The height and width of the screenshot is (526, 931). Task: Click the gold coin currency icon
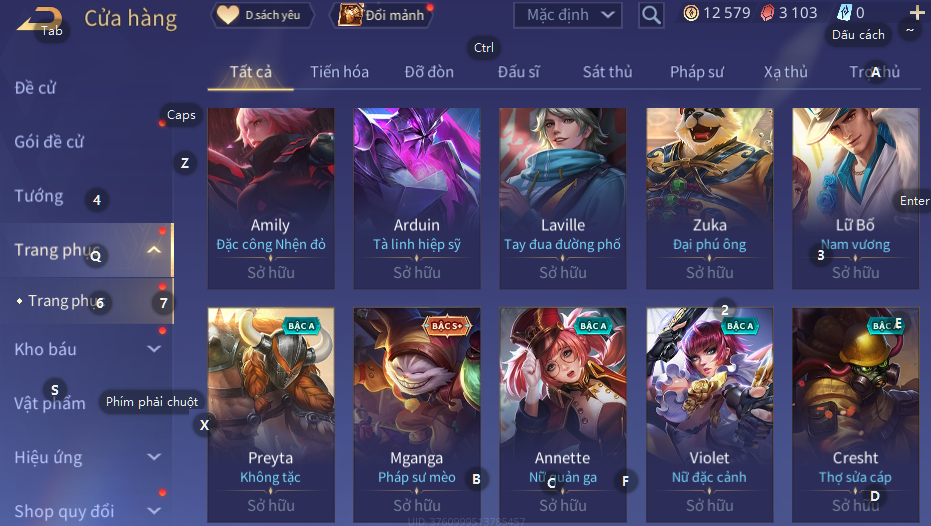691,13
